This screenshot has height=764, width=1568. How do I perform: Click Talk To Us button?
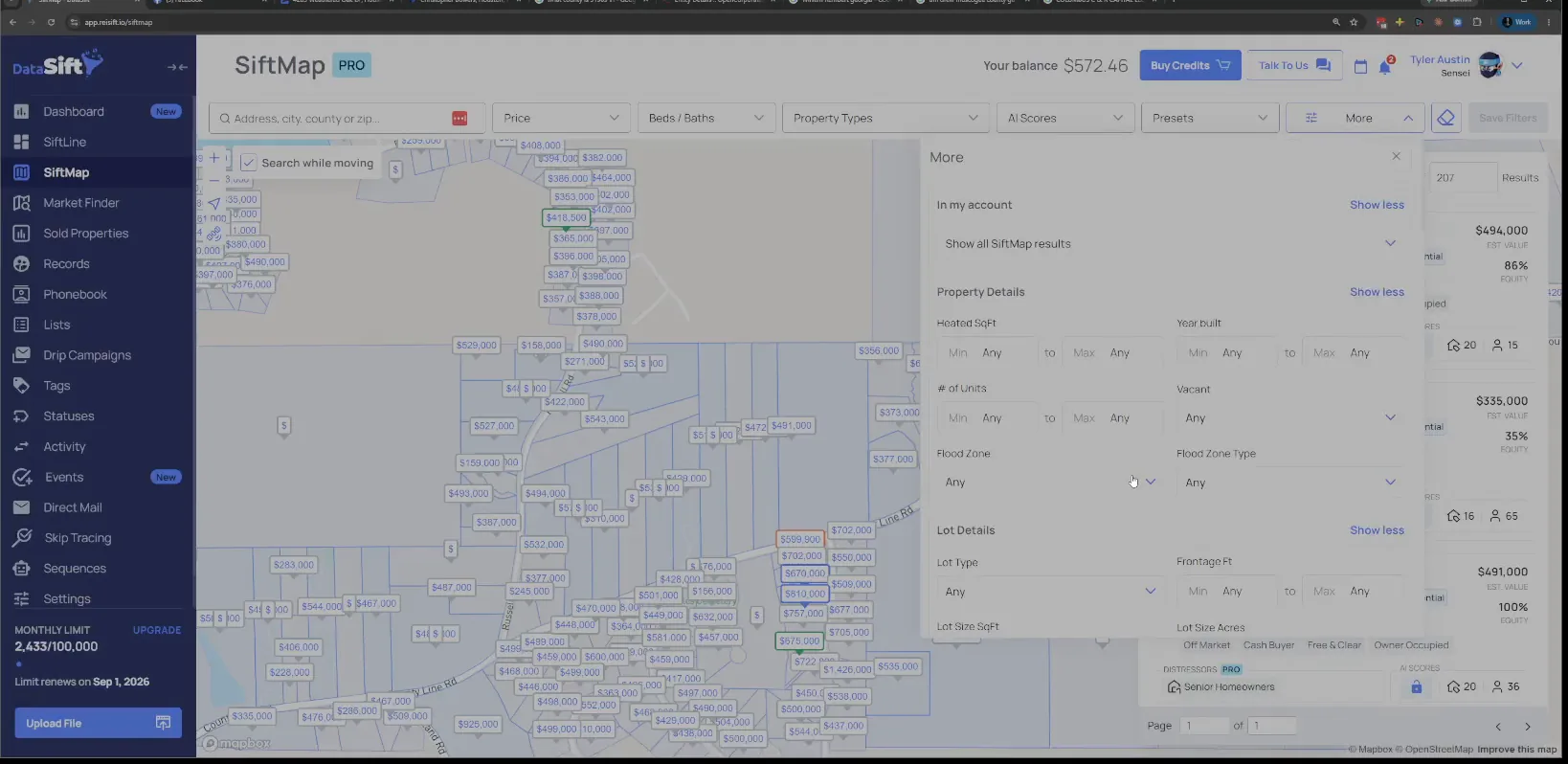(1294, 65)
